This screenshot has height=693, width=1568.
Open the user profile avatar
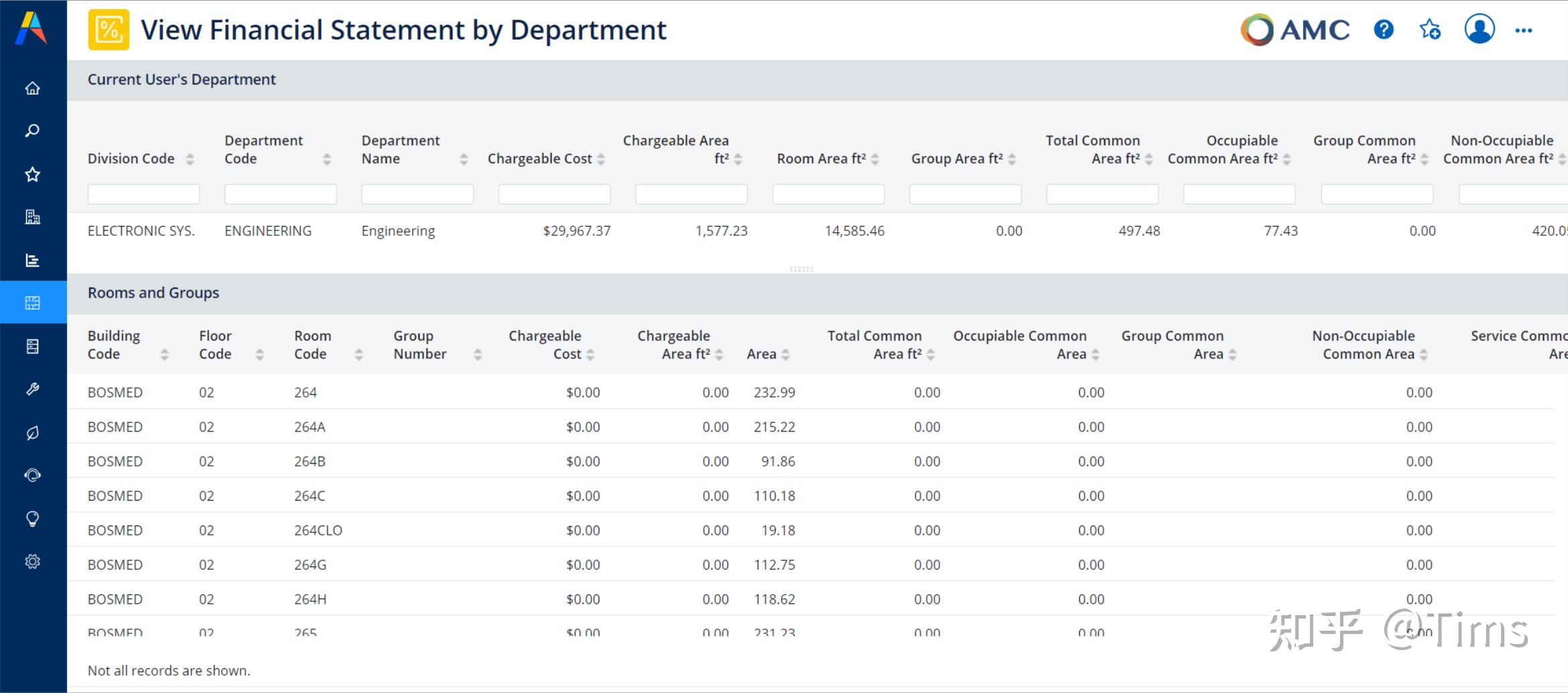pos(1479,30)
